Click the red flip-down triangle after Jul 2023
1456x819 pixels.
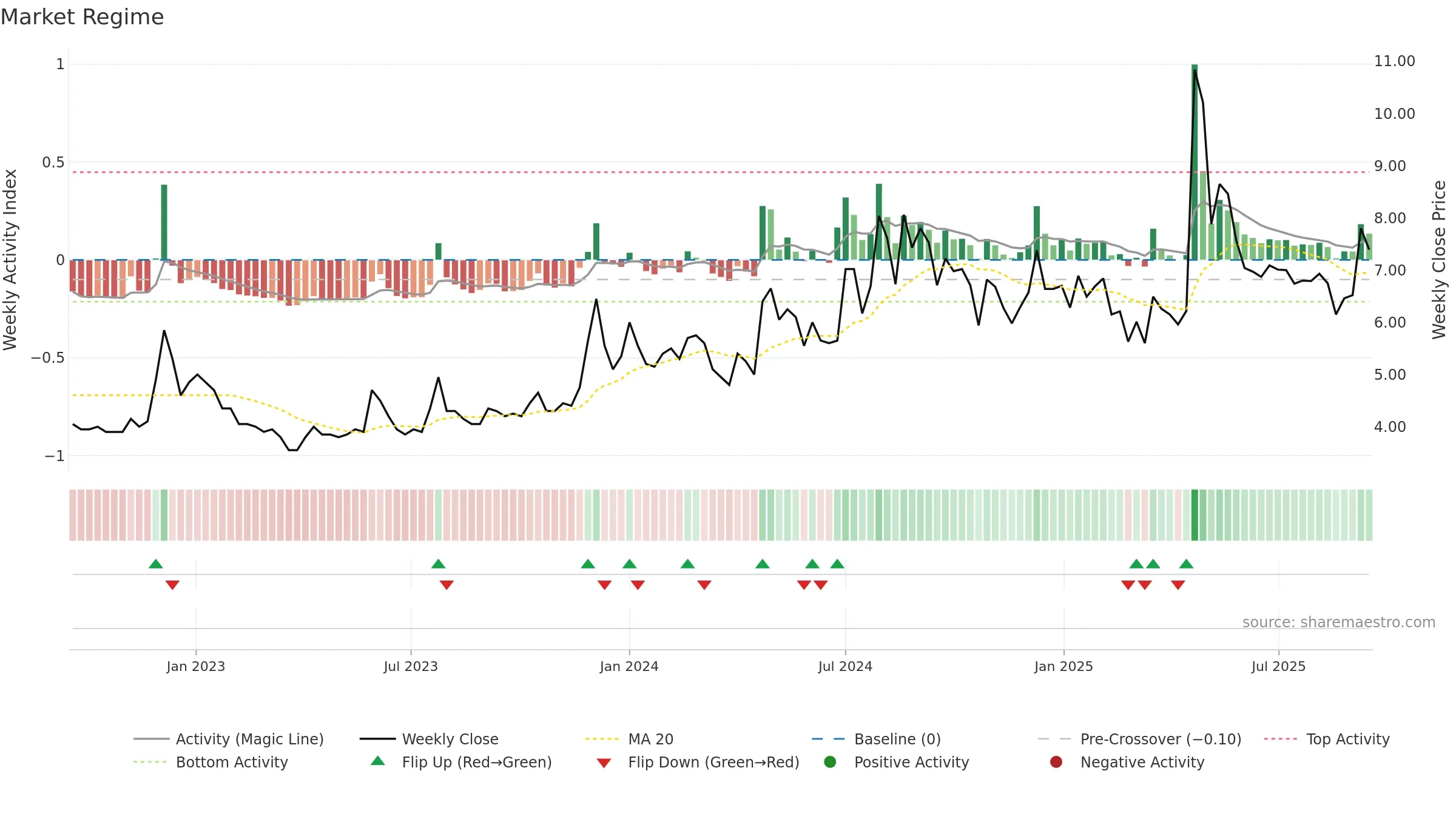click(x=447, y=585)
